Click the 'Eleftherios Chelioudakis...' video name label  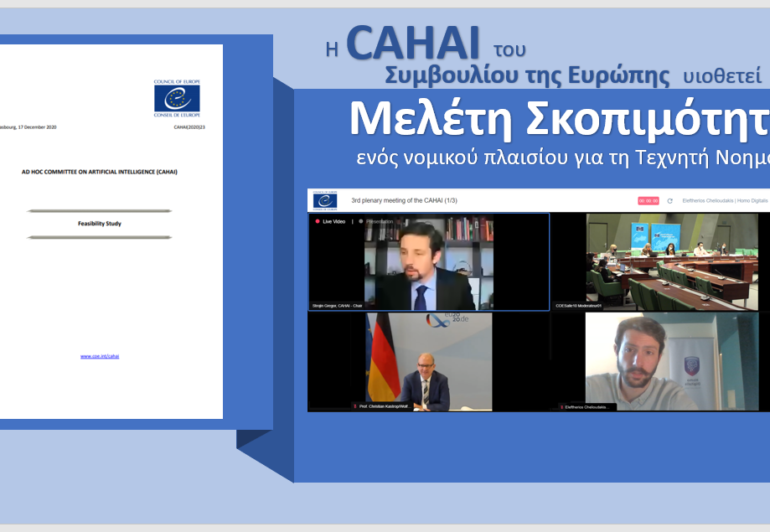click(587, 407)
